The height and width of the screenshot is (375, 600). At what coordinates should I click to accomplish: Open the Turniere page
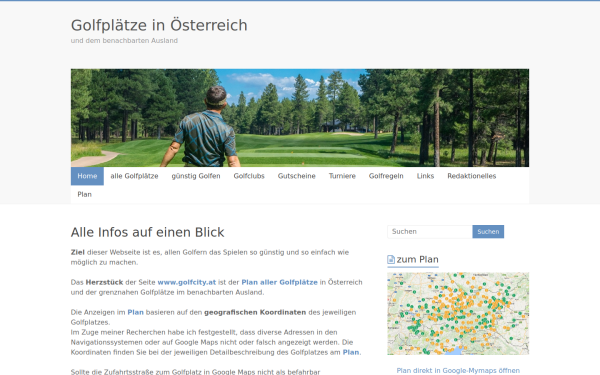point(342,176)
